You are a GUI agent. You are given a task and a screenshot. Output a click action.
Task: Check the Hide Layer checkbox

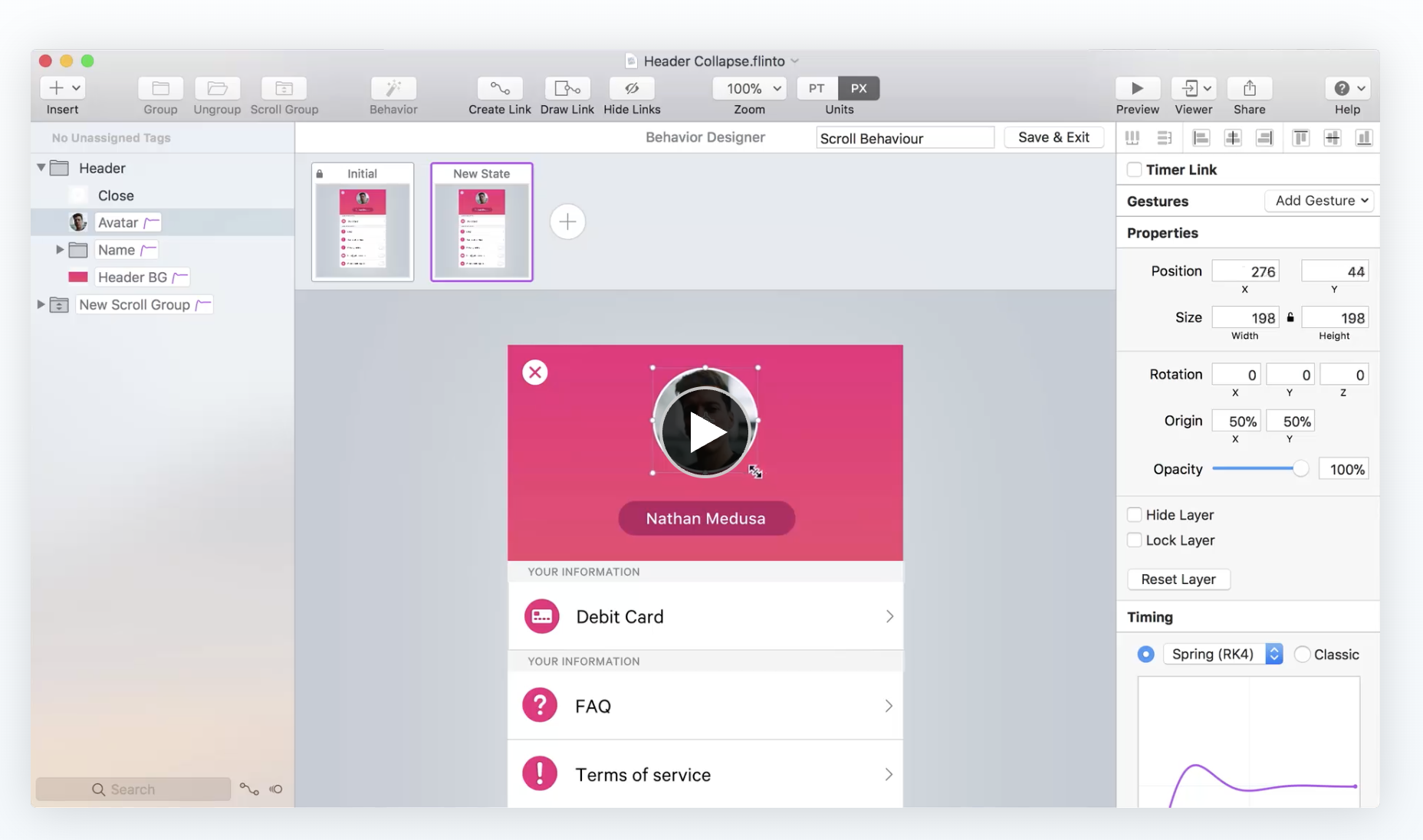coord(1134,514)
